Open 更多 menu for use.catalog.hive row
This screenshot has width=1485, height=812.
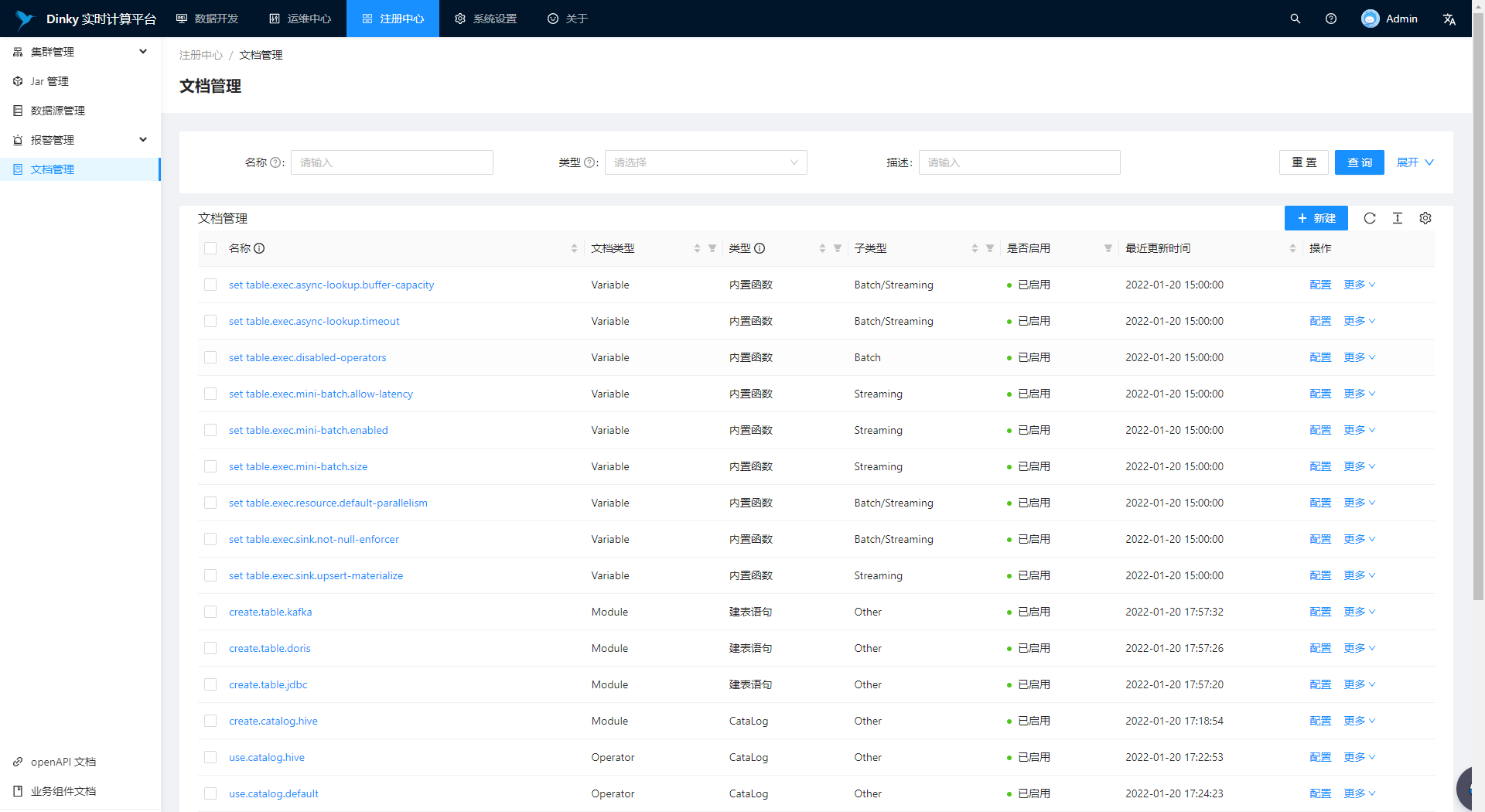(x=1360, y=757)
